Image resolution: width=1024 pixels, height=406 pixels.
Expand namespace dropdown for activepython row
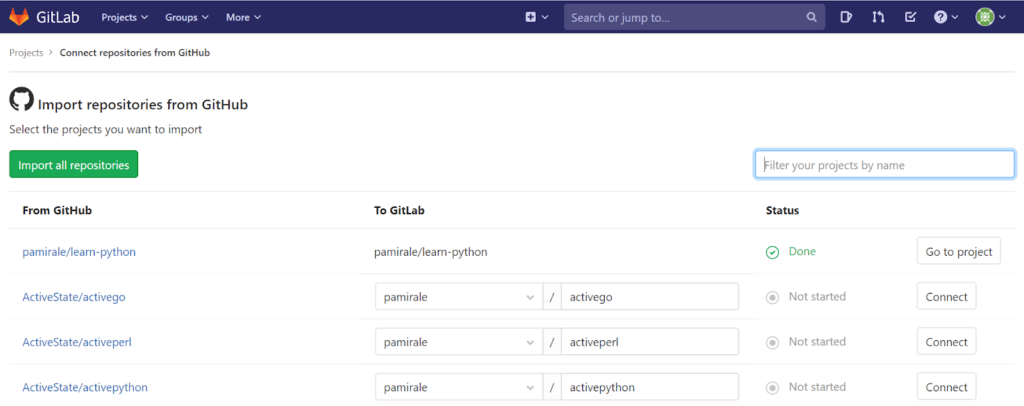pos(458,387)
